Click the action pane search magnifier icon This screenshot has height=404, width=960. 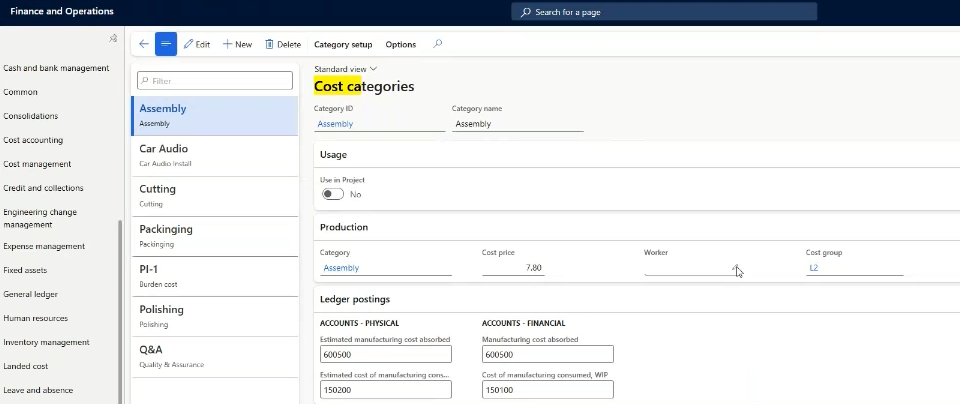click(437, 44)
